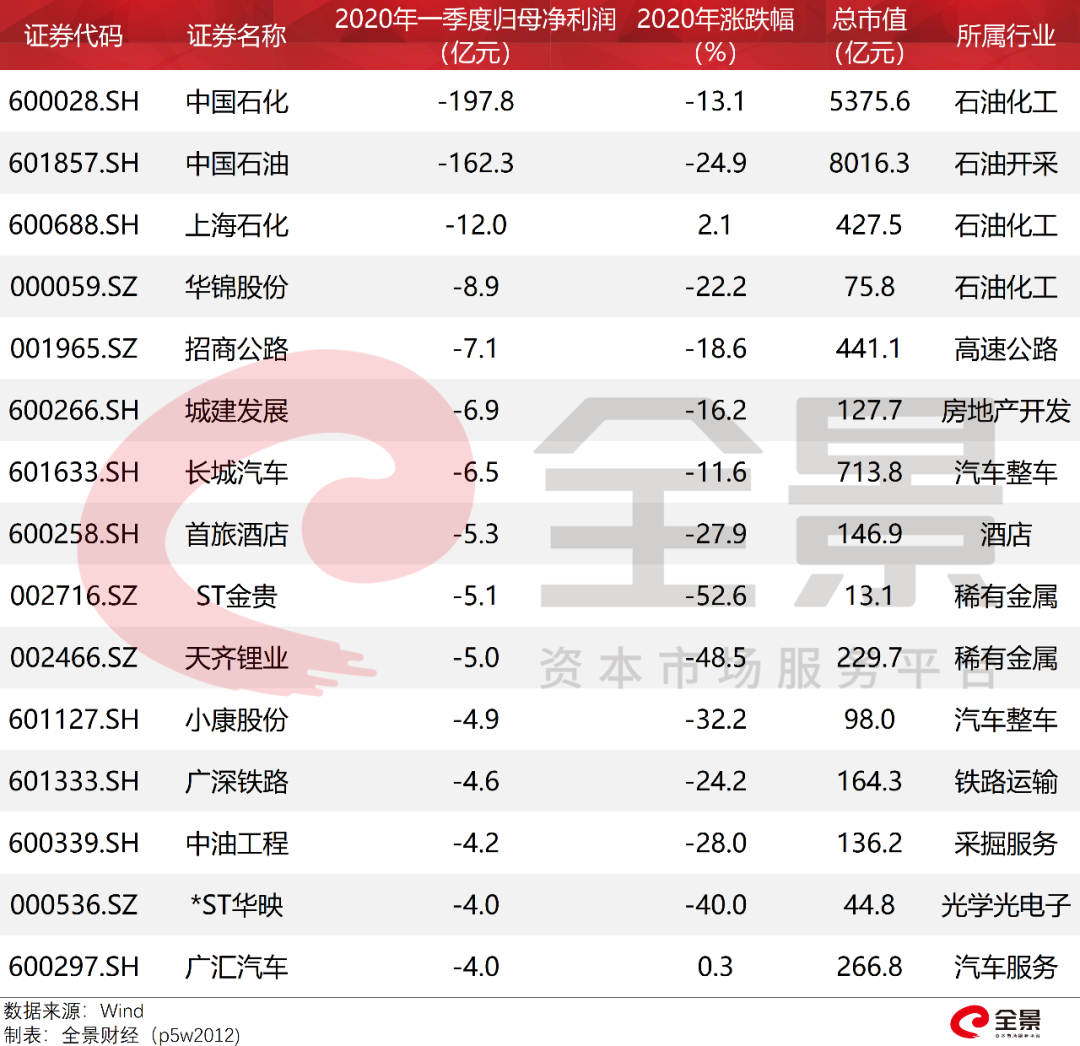The height and width of the screenshot is (1046, 1080).
Task: Click the 石油开采 industry cell
Action: point(1006,164)
